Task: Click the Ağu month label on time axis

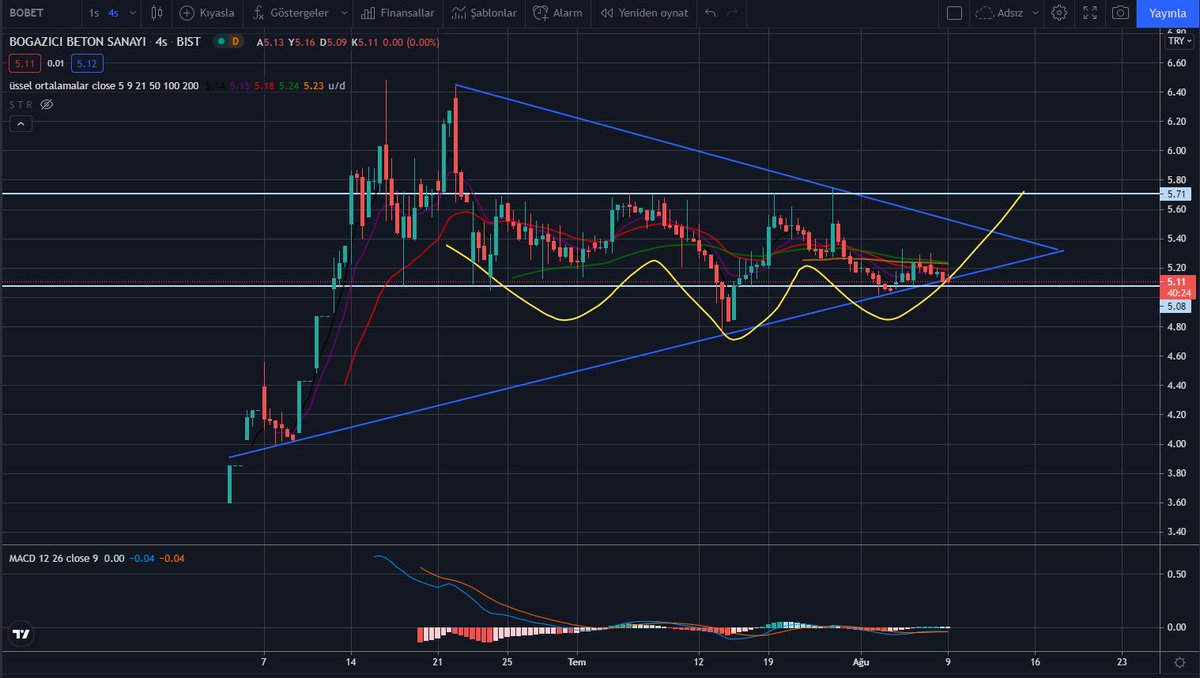Action: pyautogui.click(x=860, y=662)
